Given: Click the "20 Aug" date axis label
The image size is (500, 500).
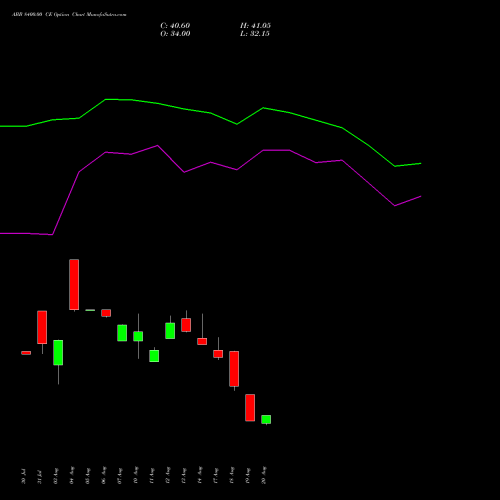Looking at the screenshot, I should point(264,475).
